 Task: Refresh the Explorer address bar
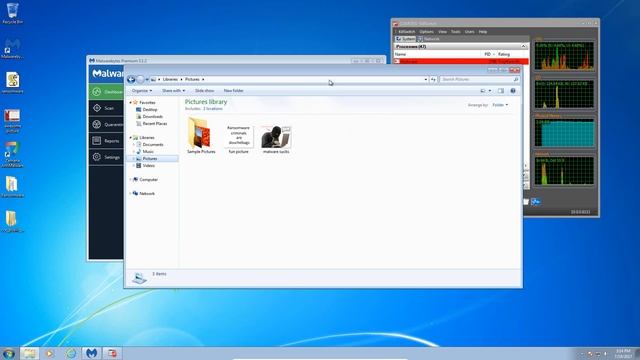click(433, 79)
